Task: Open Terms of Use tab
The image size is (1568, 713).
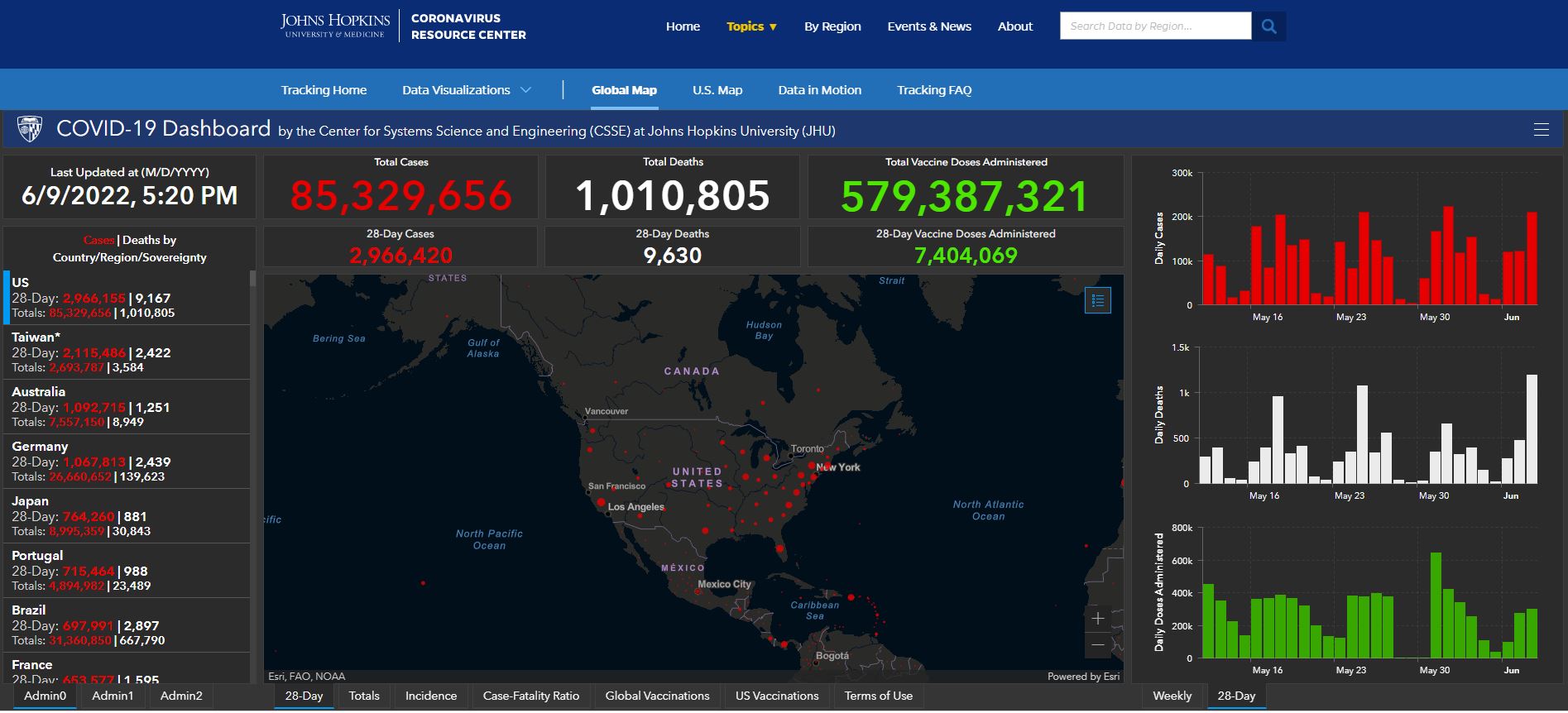Action: [879, 696]
